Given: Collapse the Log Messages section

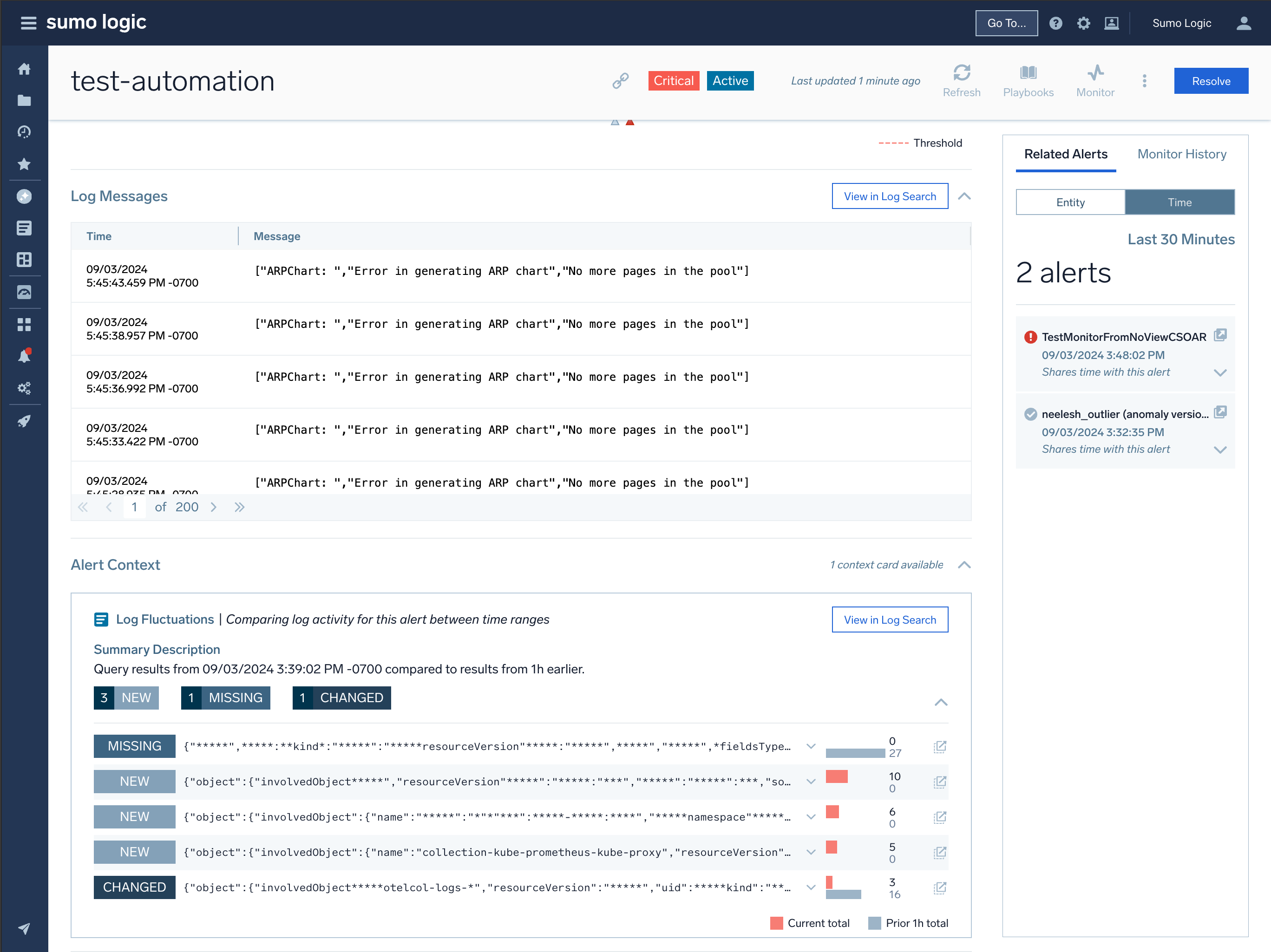Looking at the screenshot, I should [964, 196].
